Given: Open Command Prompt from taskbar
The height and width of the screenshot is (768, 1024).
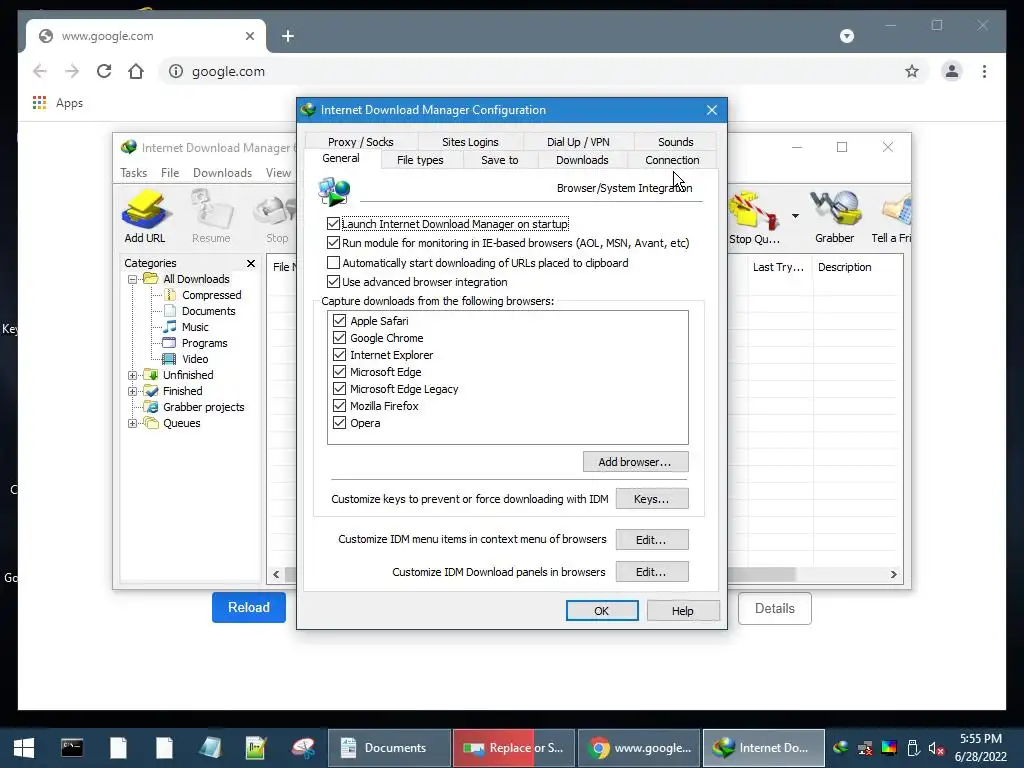Looking at the screenshot, I should click(72, 748).
